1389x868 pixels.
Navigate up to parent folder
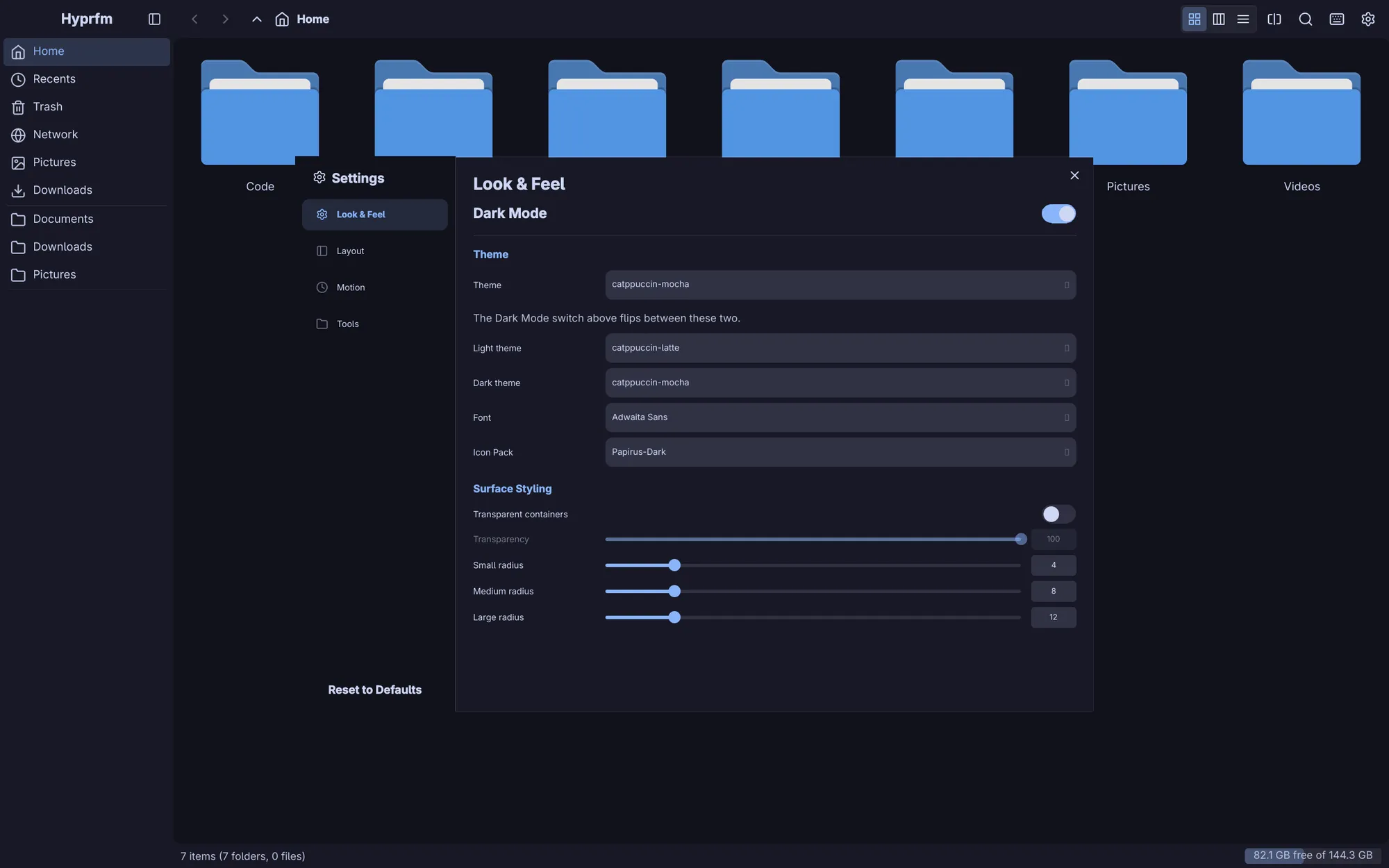click(256, 19)
